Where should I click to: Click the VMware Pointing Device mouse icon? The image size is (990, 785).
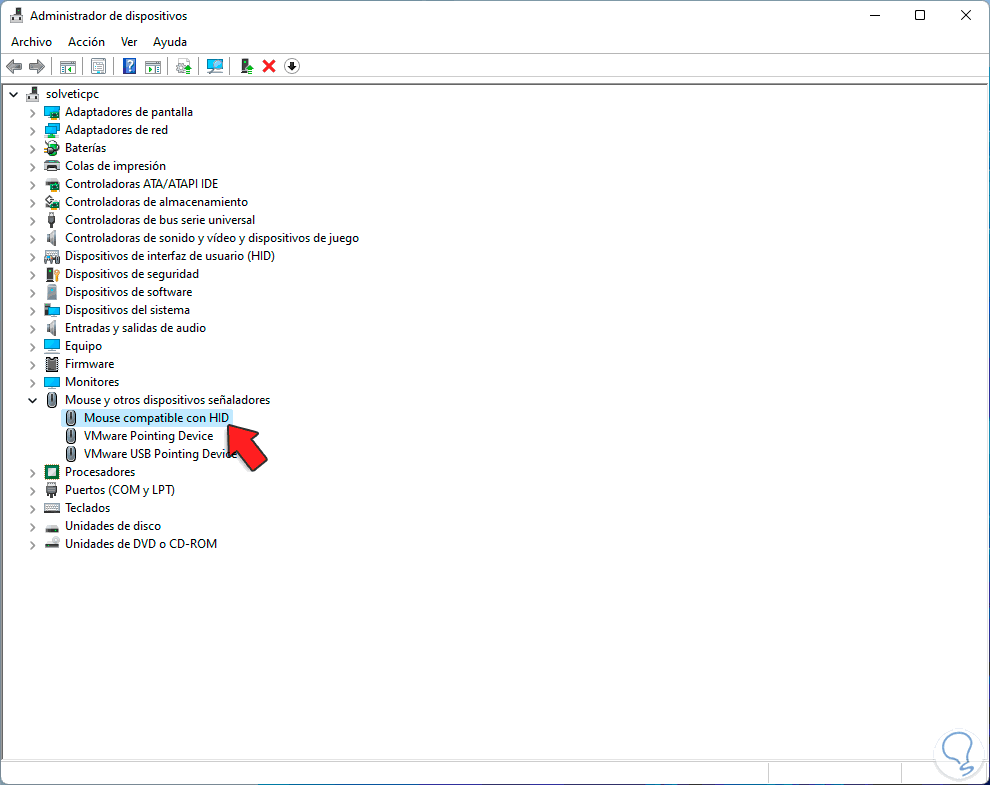(x=71, y=436)
